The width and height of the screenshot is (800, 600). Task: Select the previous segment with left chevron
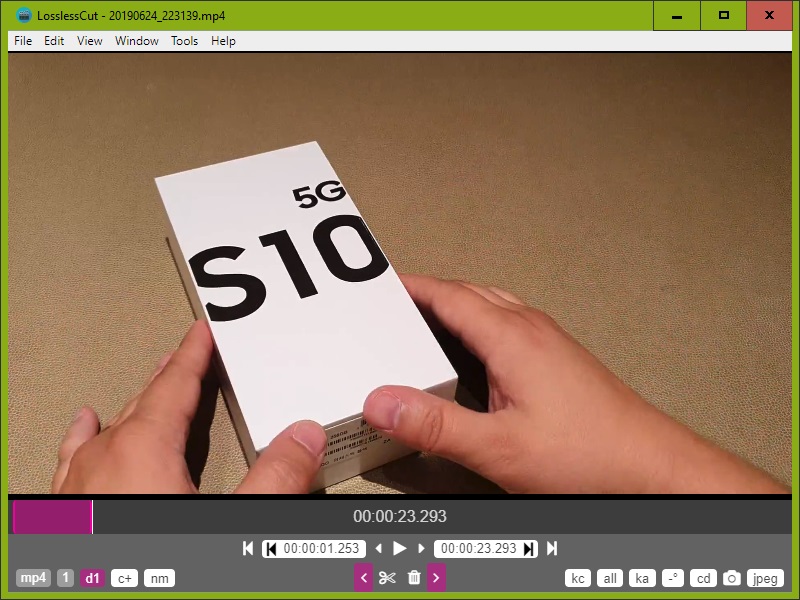point(364,578)
